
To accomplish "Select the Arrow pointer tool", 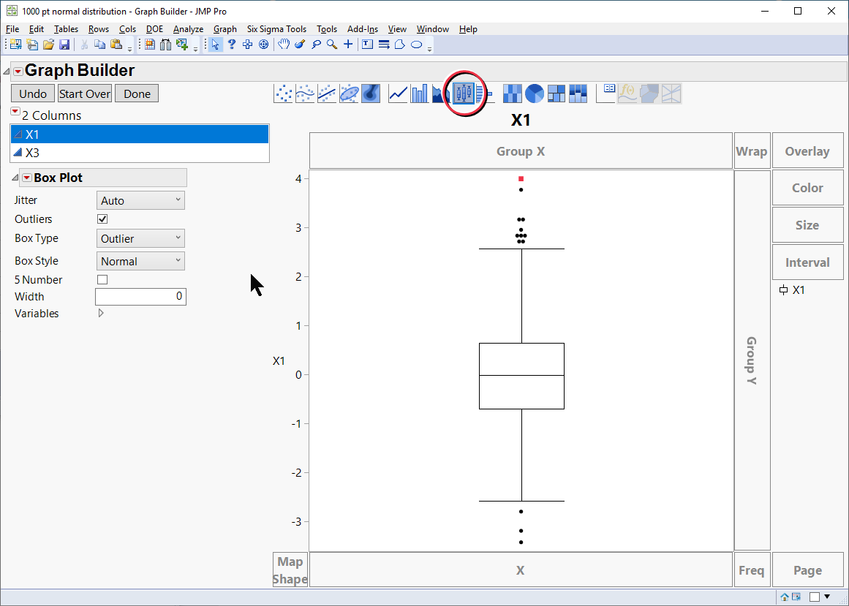I will pyautogui.click(x=215, y=45).
